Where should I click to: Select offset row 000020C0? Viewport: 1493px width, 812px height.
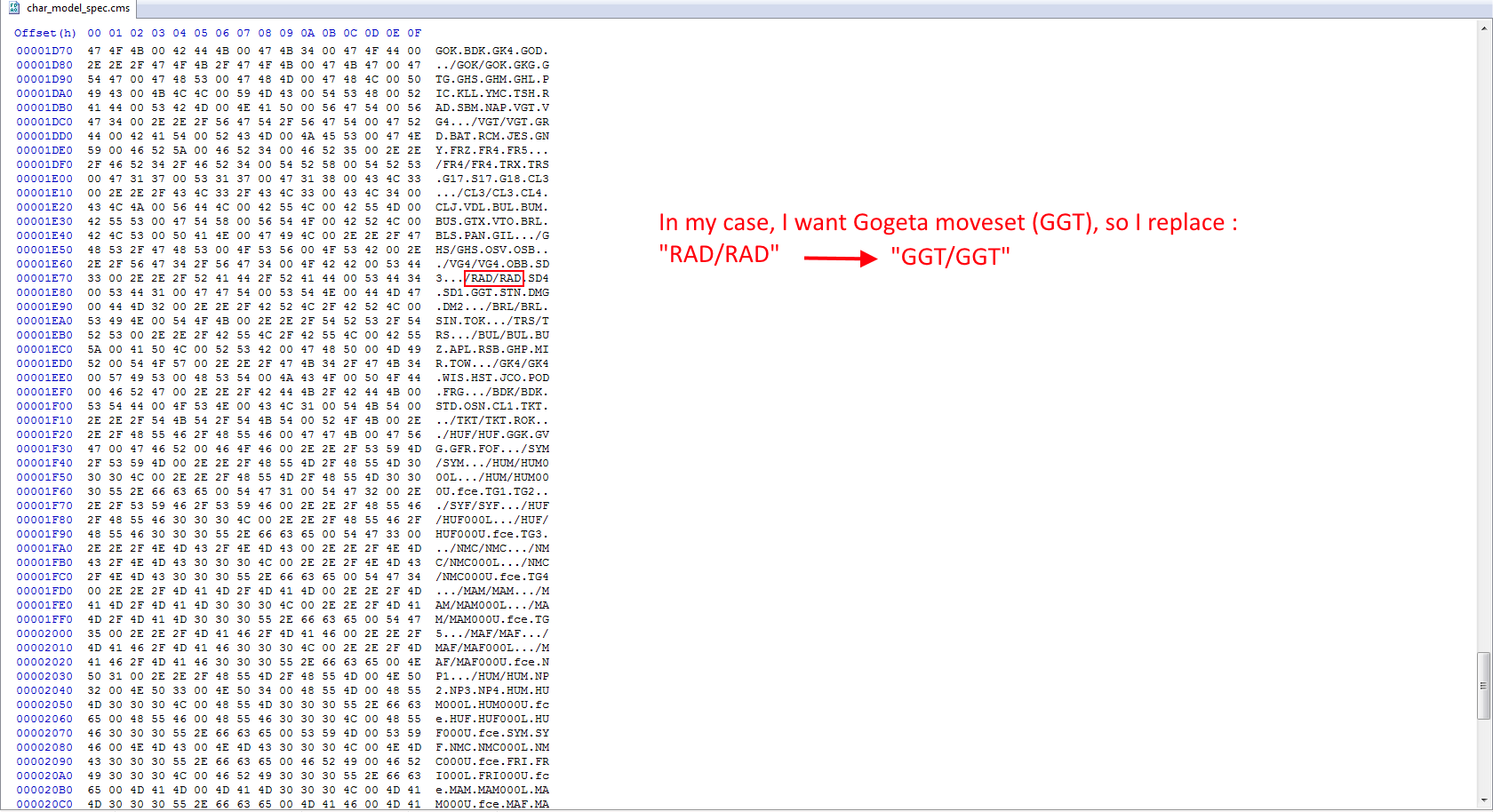44,804
